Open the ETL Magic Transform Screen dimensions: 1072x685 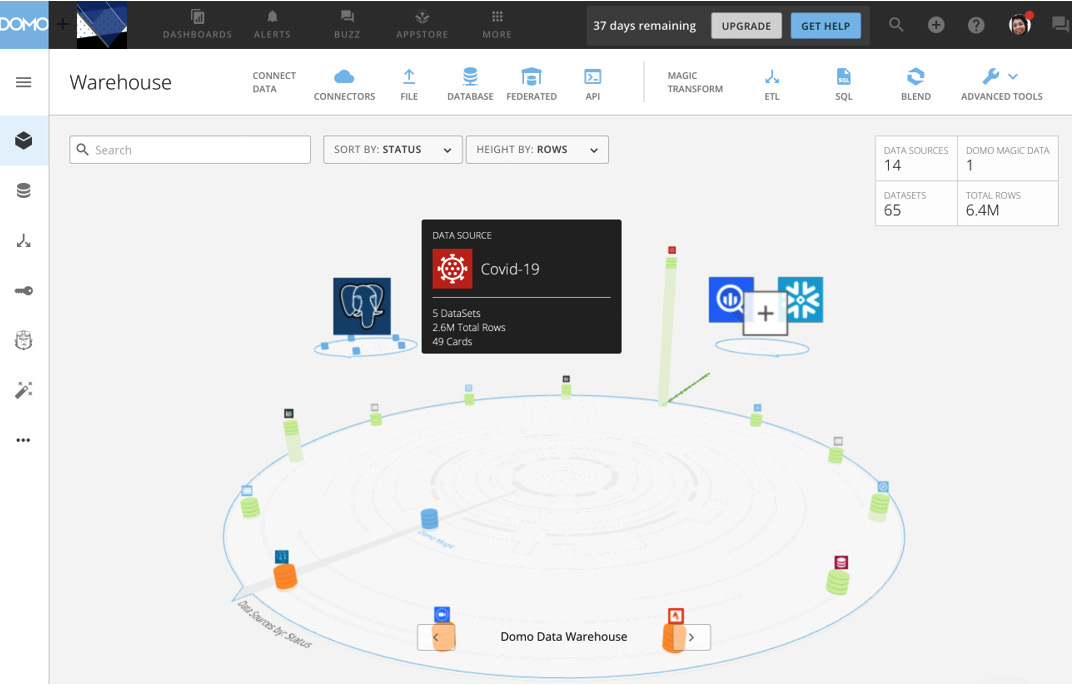pos(772,85)
